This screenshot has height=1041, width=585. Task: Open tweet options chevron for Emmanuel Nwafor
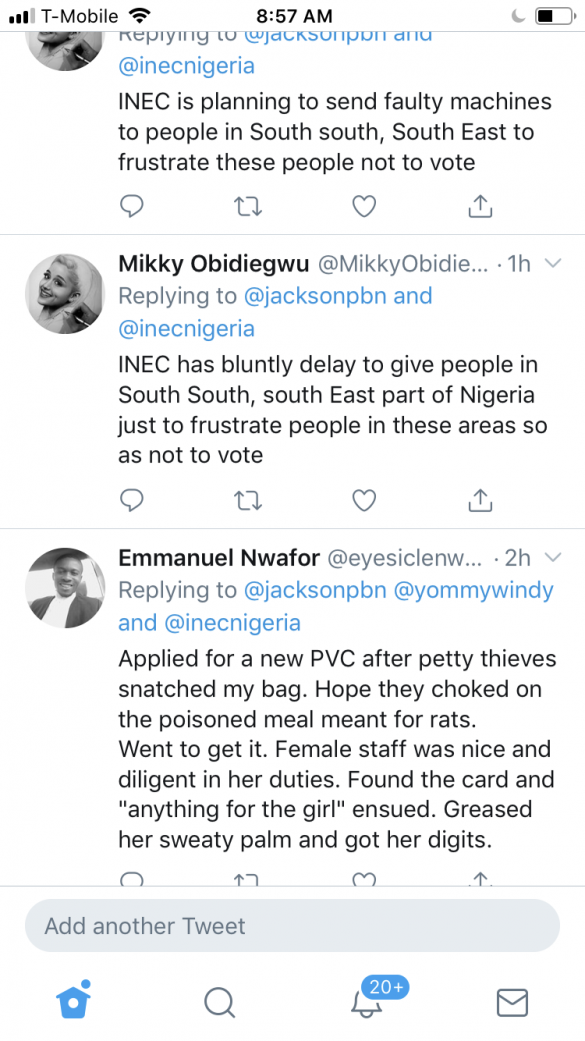point(552,557)
